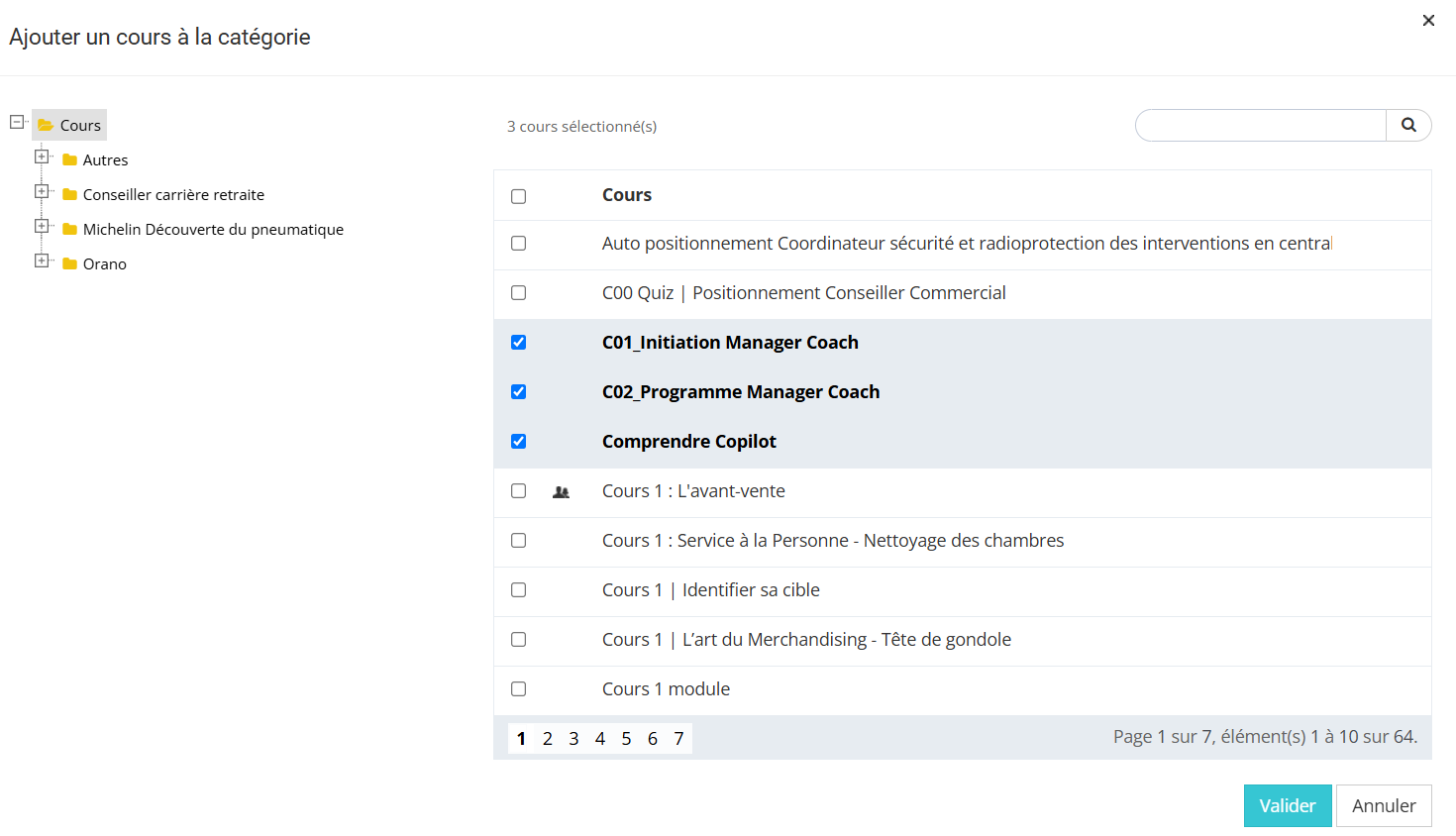1456x836 pixels.
Task: Click the Valider button
Action: click(1287, 806)
